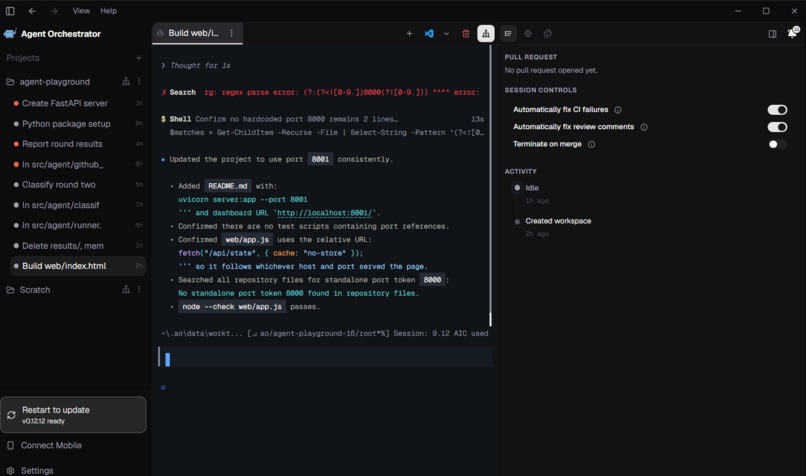The height and width of the screenshot is (476, 806).
Task: Show info for Automatically fix review comments
Action: click(x=644, y=127)
